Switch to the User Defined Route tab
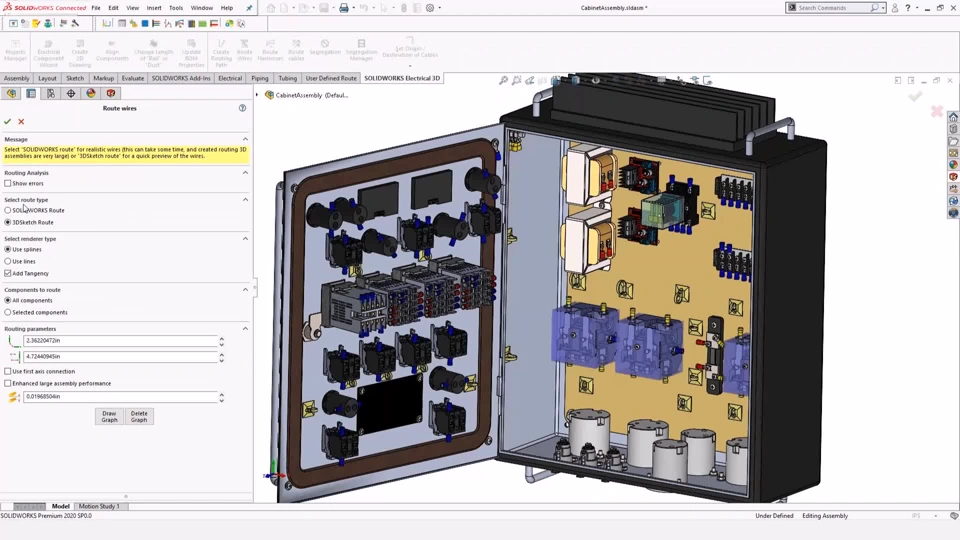Viewport: 960px width, 540px height. pos(331,78)
